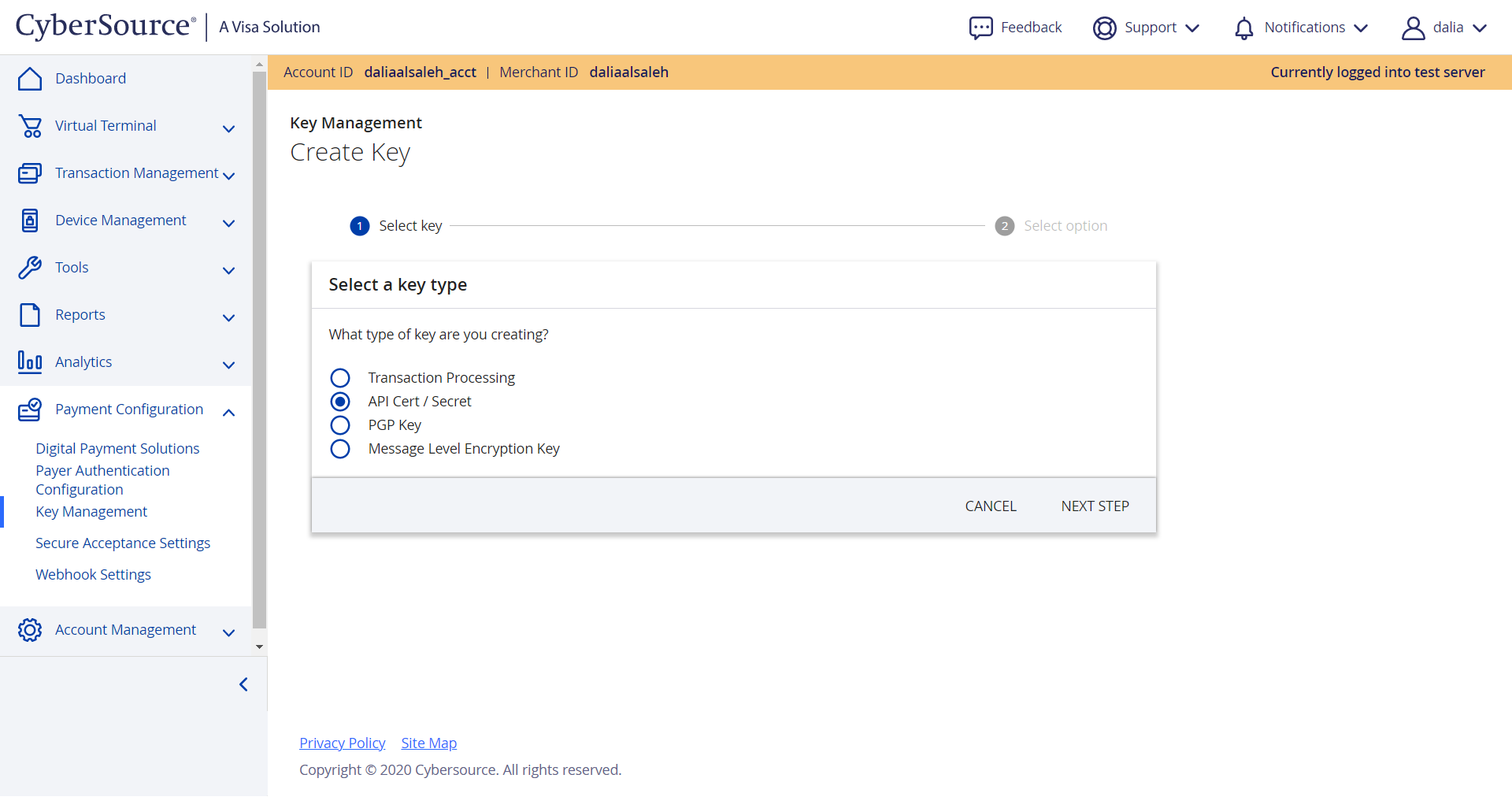Open the Support dropdown arrow
Viewport: 1512px width, 808px height.
[x=1192, y=28]
